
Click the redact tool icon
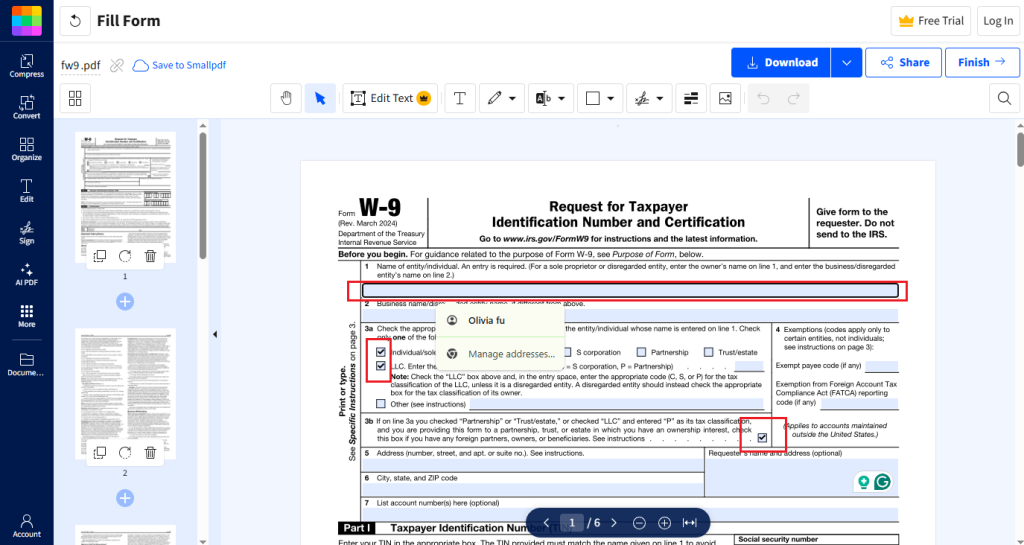coord(691,99)
